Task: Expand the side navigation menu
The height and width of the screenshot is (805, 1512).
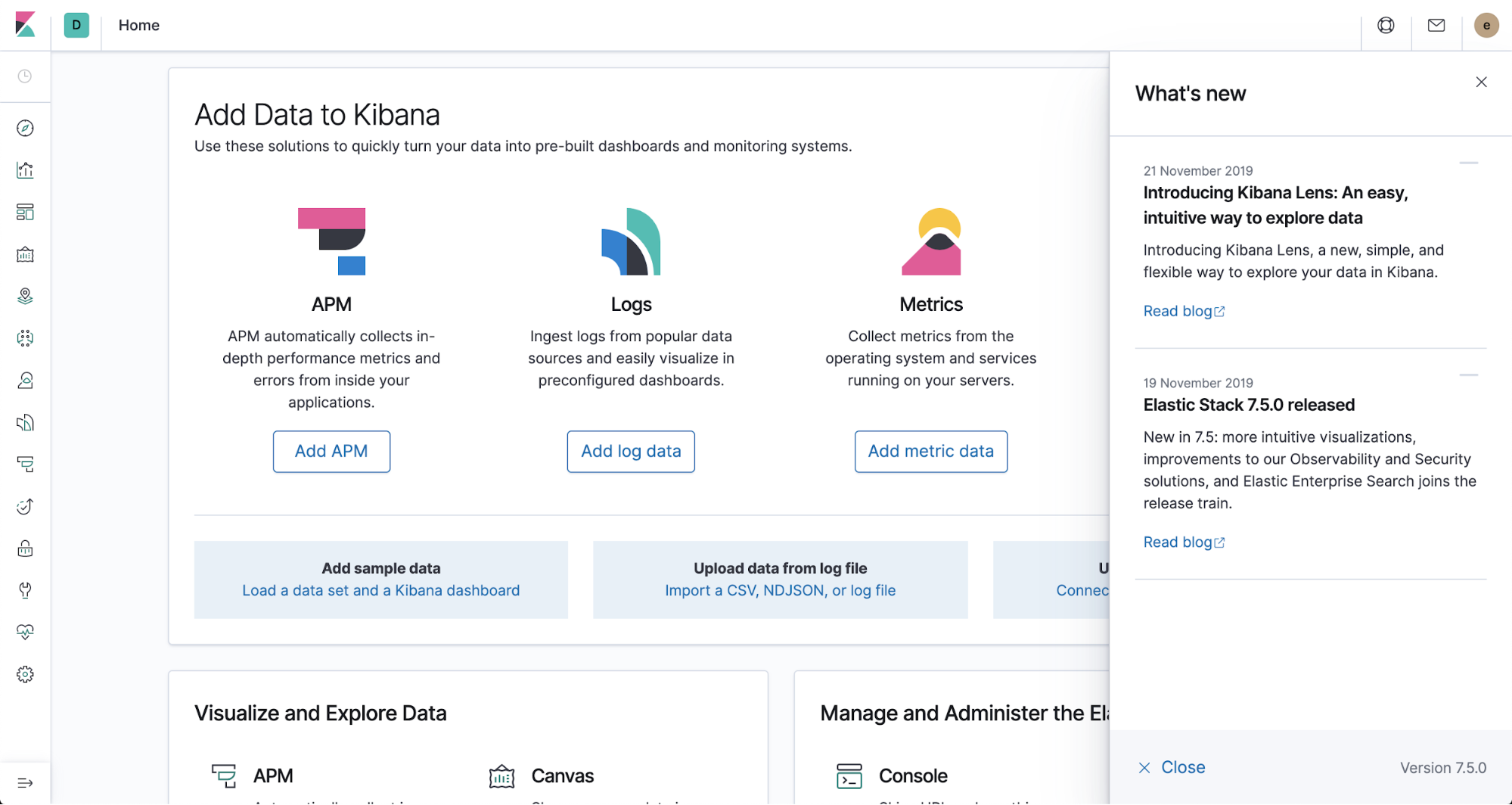Action: pos(25,783)
